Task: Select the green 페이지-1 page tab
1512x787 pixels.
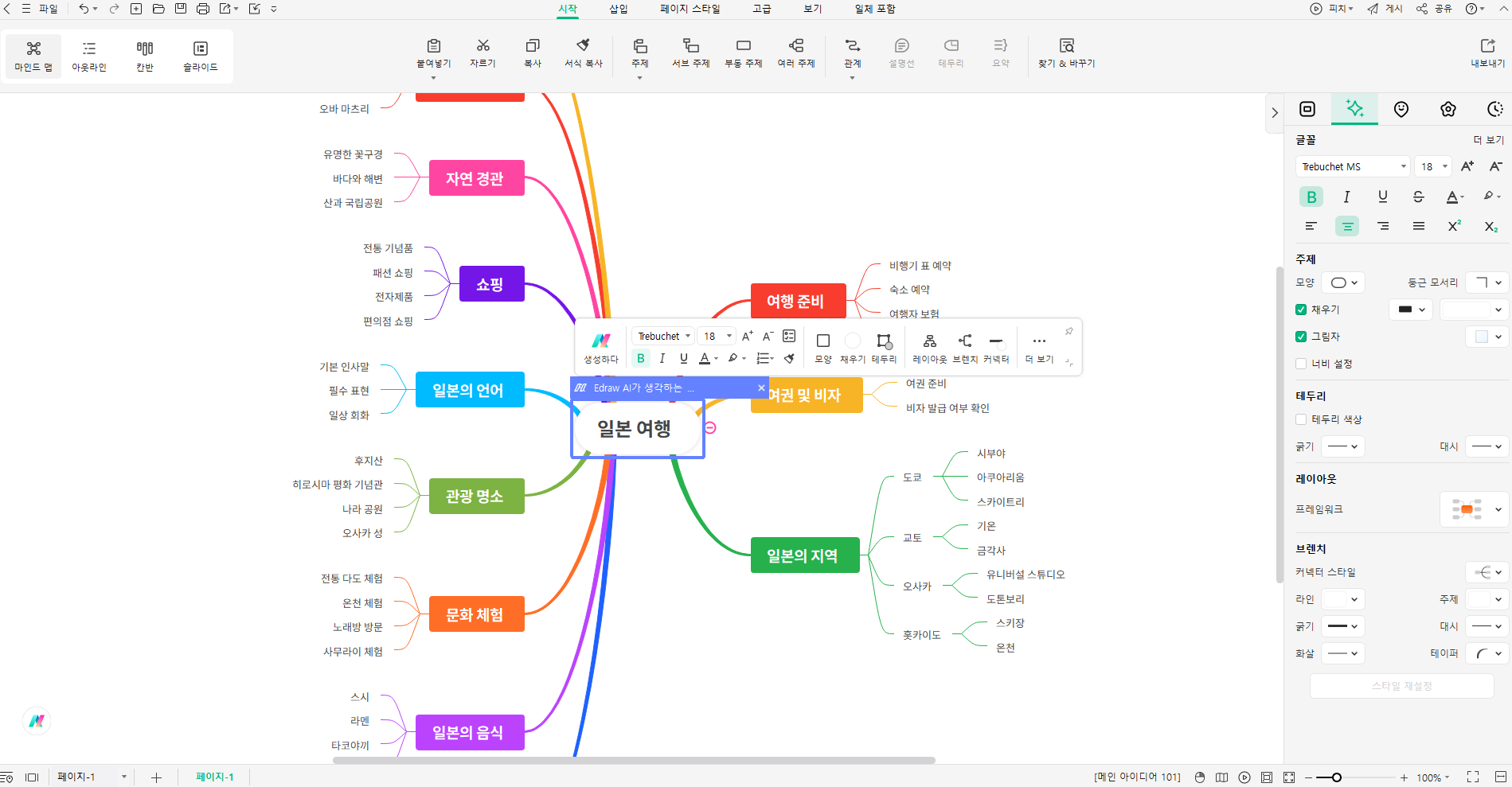Action: 215,777
